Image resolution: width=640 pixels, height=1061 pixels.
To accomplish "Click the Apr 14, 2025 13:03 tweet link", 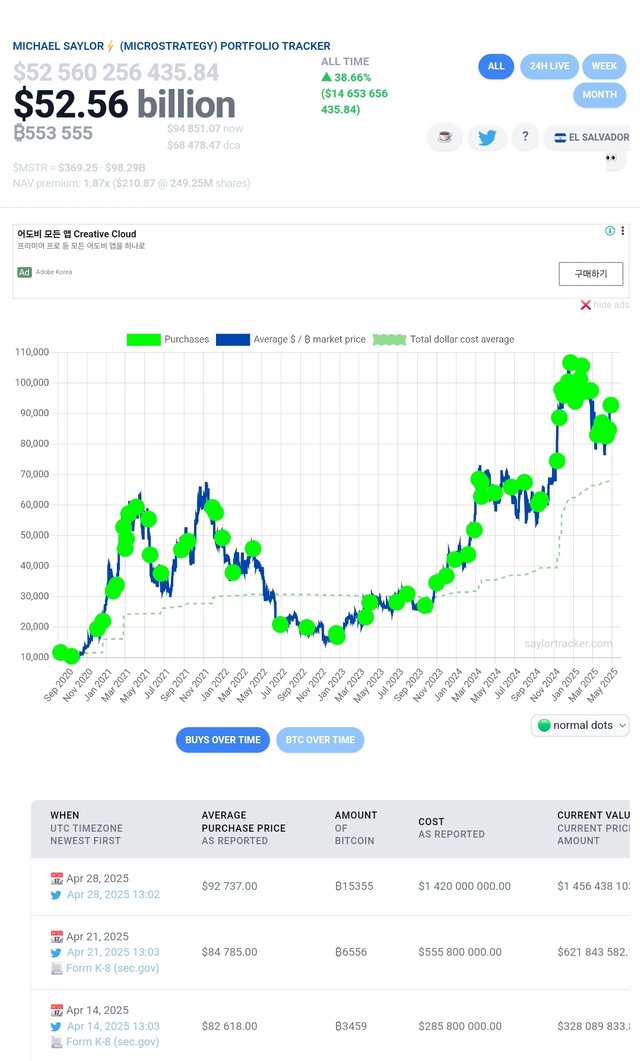I will (113, 1026).
